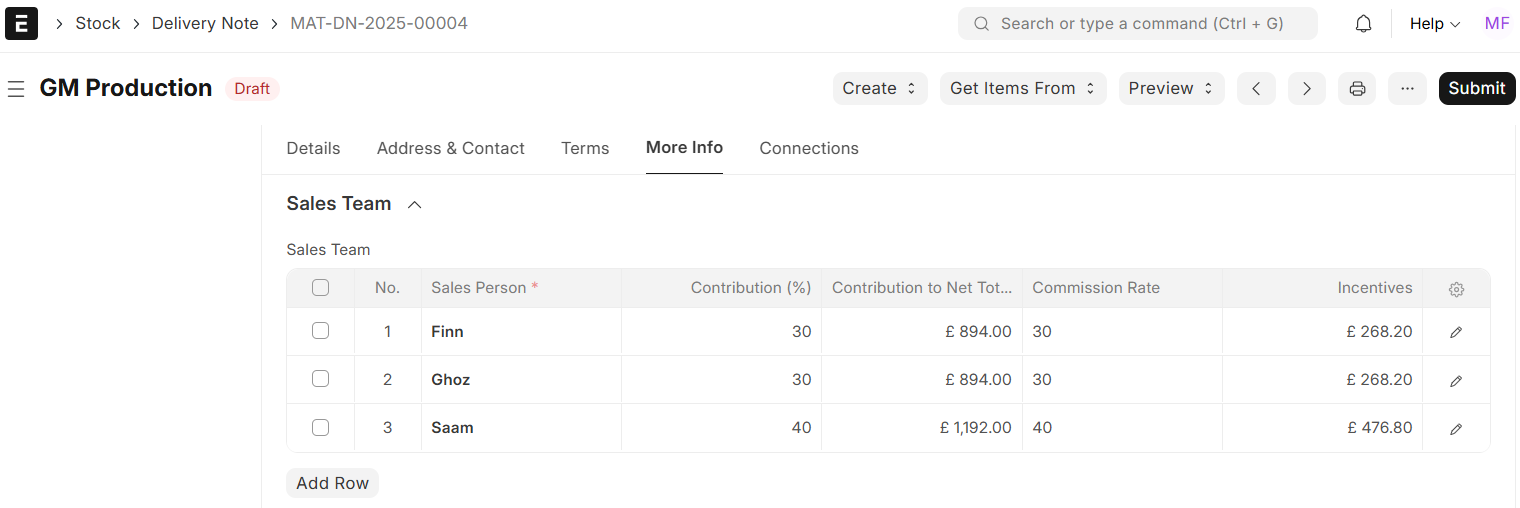Check the box for Ghoz row
1520x508 pixels.
pyautogui.click(x=320, y=379)
